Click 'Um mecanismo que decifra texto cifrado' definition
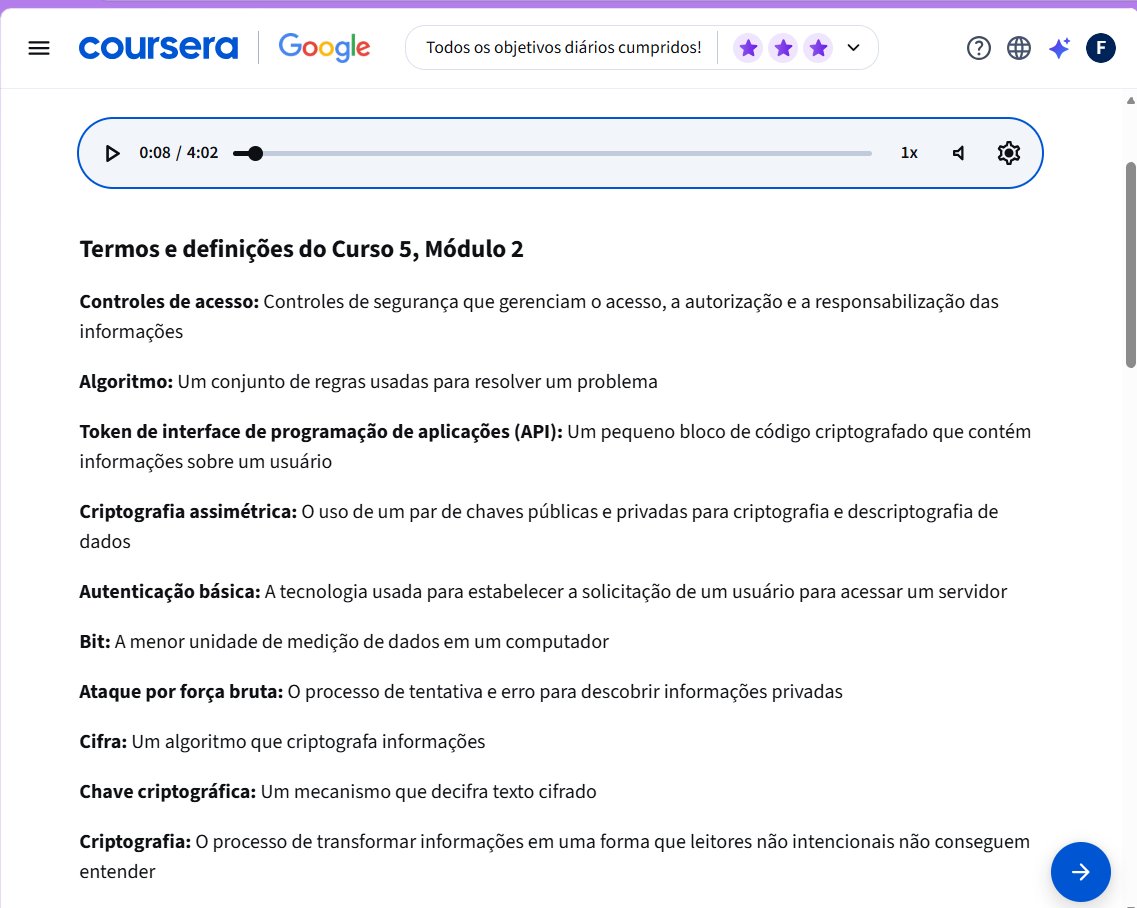This screenshot has width=1137, height=908. [x=429, y=792]
